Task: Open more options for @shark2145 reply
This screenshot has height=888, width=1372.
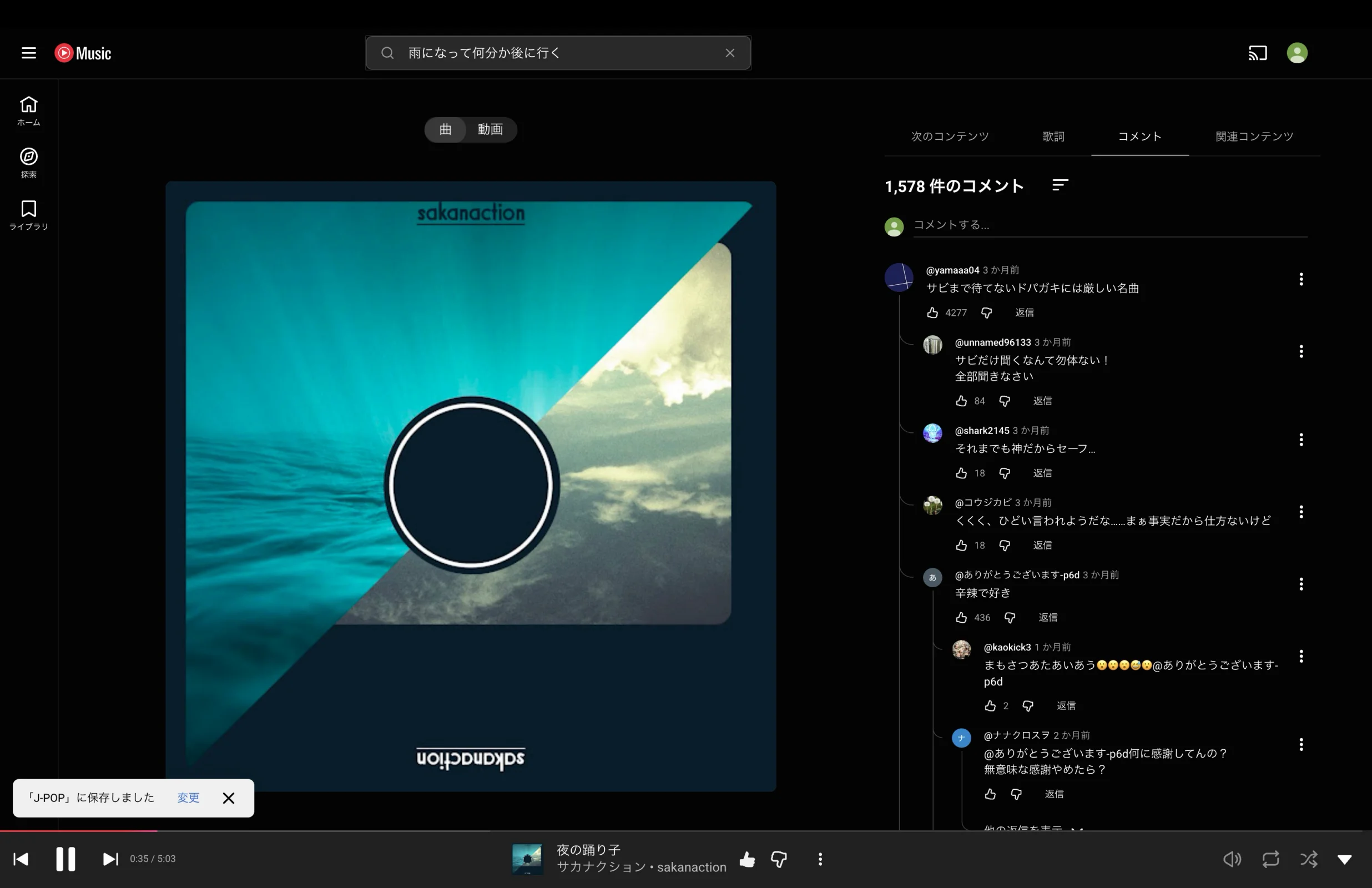Action: 1301,440
